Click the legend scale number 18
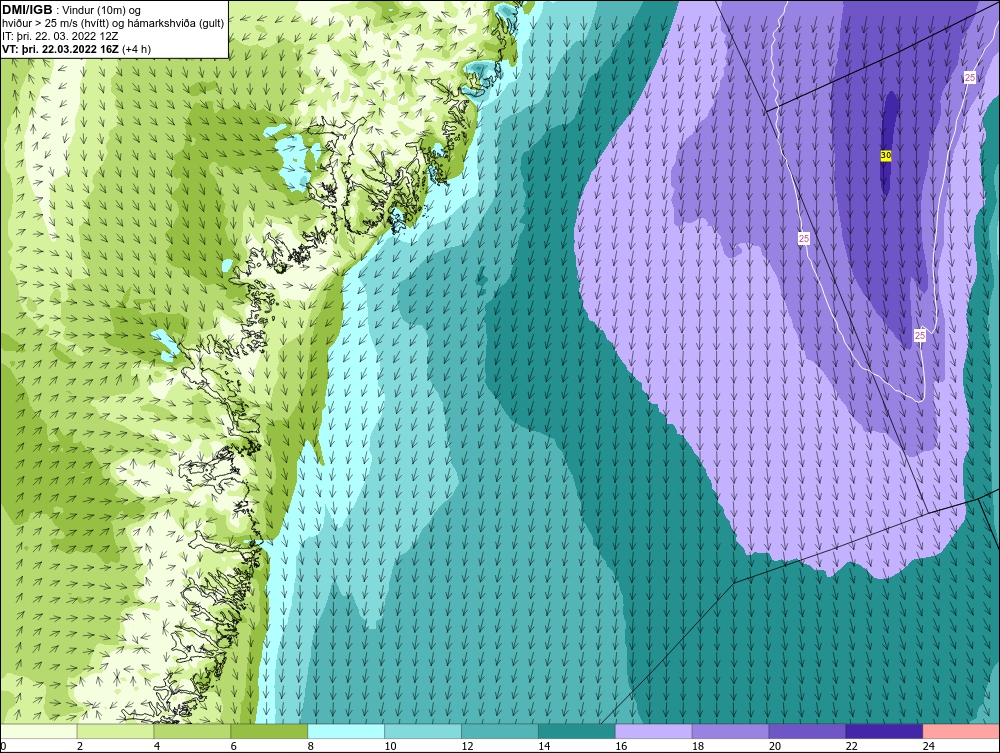 698,746
